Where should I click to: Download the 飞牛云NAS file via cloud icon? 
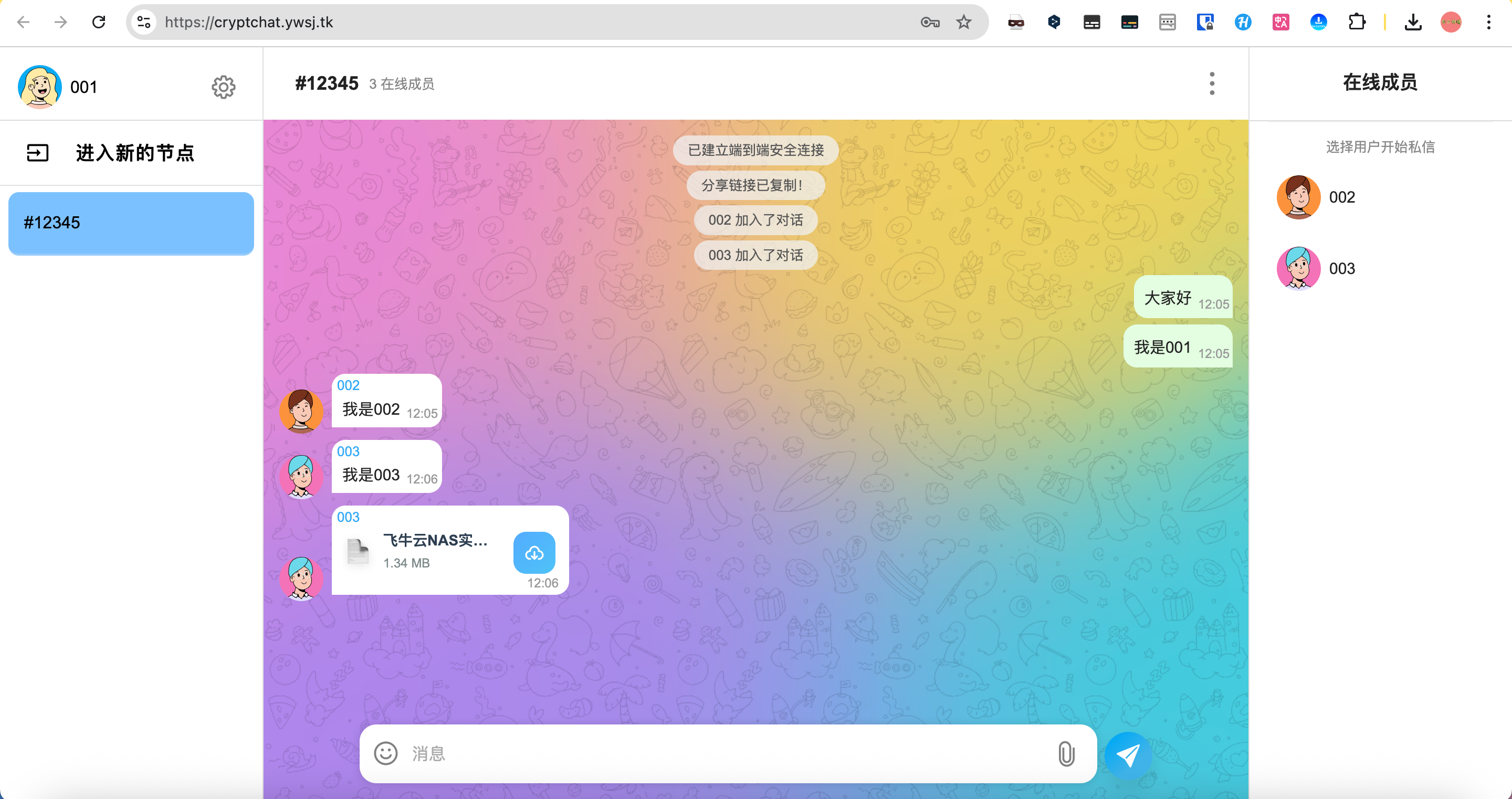pyautogui.click(x=533, y=552)
